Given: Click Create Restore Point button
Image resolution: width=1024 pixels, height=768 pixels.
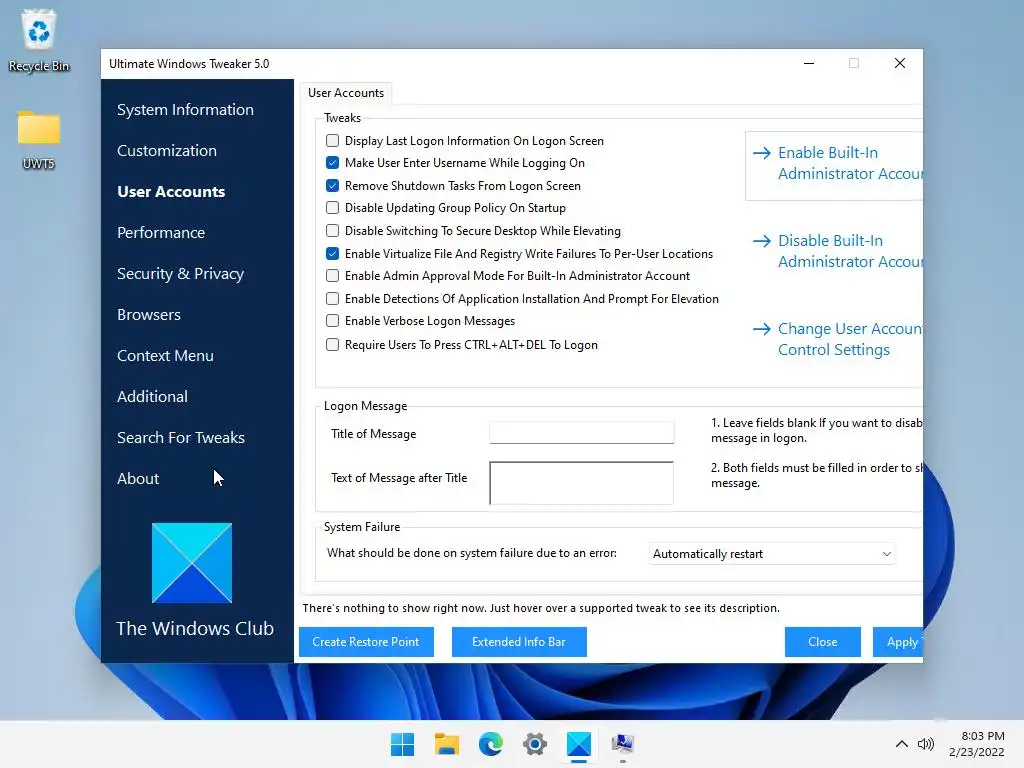Looking at the screenshot, I should [x=366, y=642].
